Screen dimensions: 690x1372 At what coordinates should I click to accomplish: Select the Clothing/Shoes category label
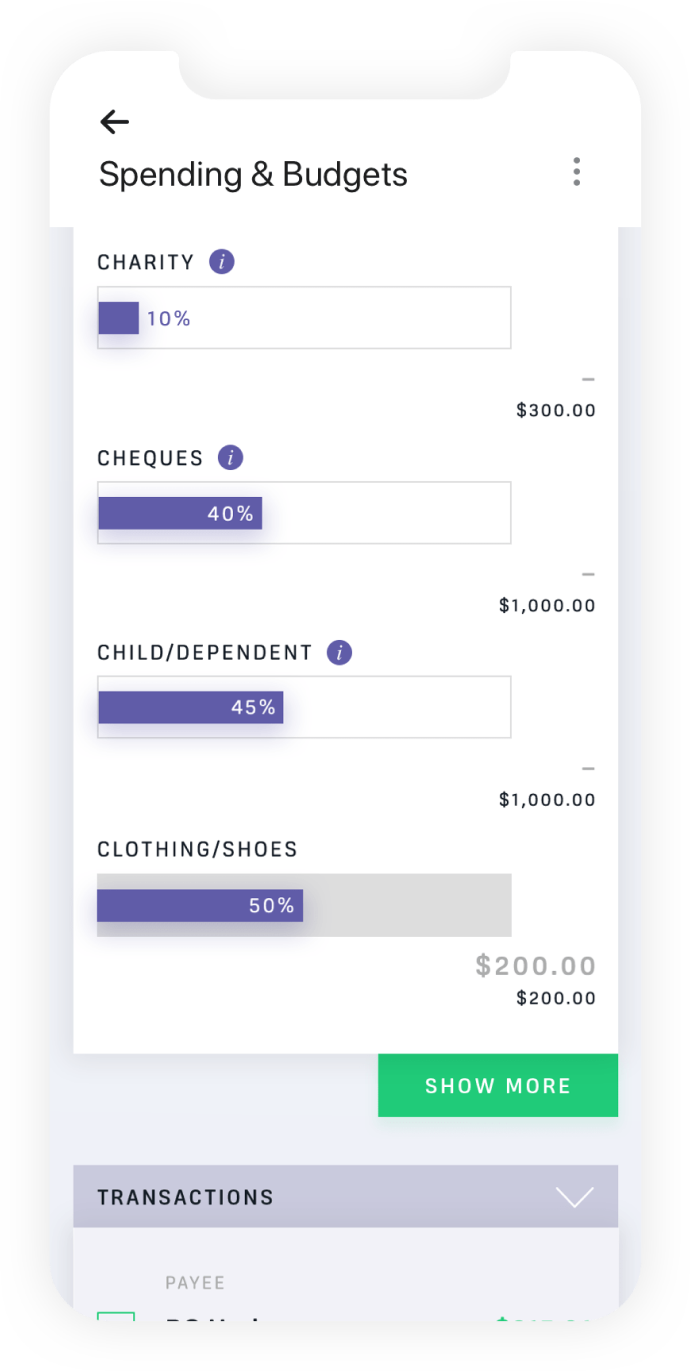coord(197,850)
